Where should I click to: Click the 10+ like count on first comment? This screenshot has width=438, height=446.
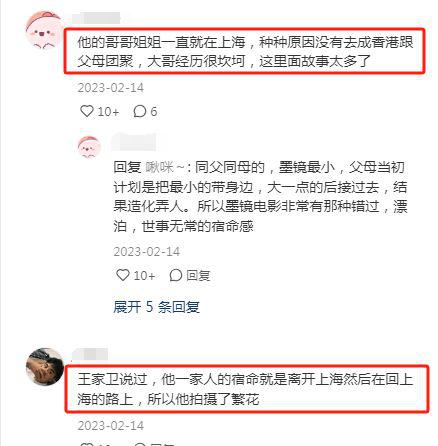pyautogui.click(x=108, y=111)
